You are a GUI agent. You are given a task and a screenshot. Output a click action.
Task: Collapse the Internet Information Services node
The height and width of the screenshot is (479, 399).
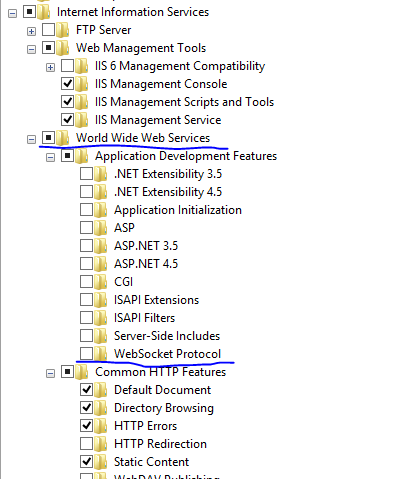click(12, 14)
